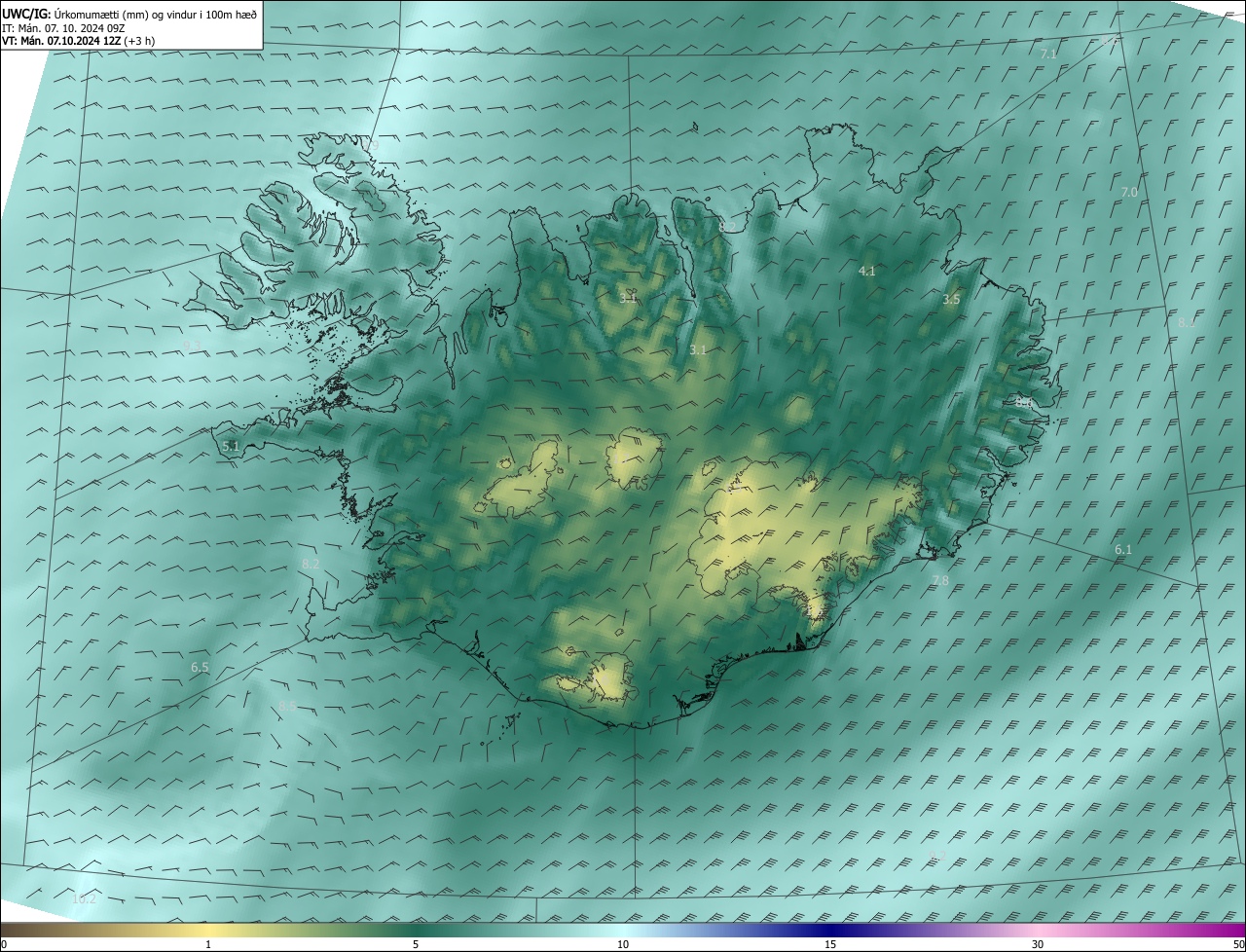Click the '15' tick label on the color scale
1246x952 pixels.
(830, 944)
